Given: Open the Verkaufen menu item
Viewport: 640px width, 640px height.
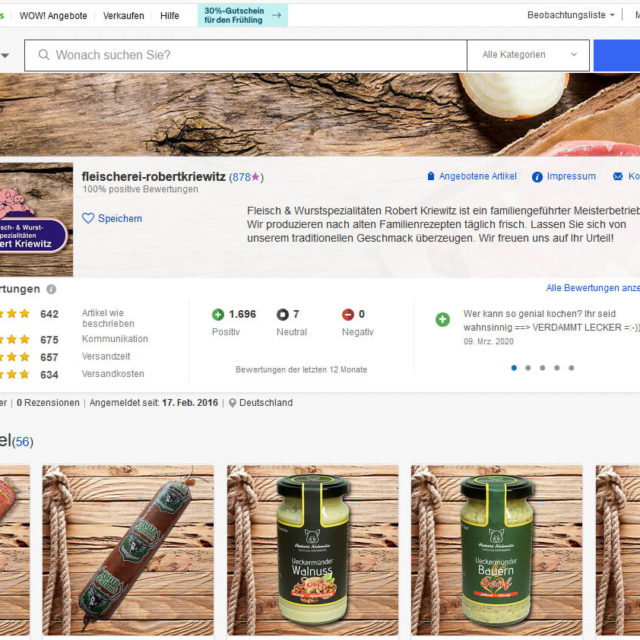Looking at the screenshot, I should [123, 16].
